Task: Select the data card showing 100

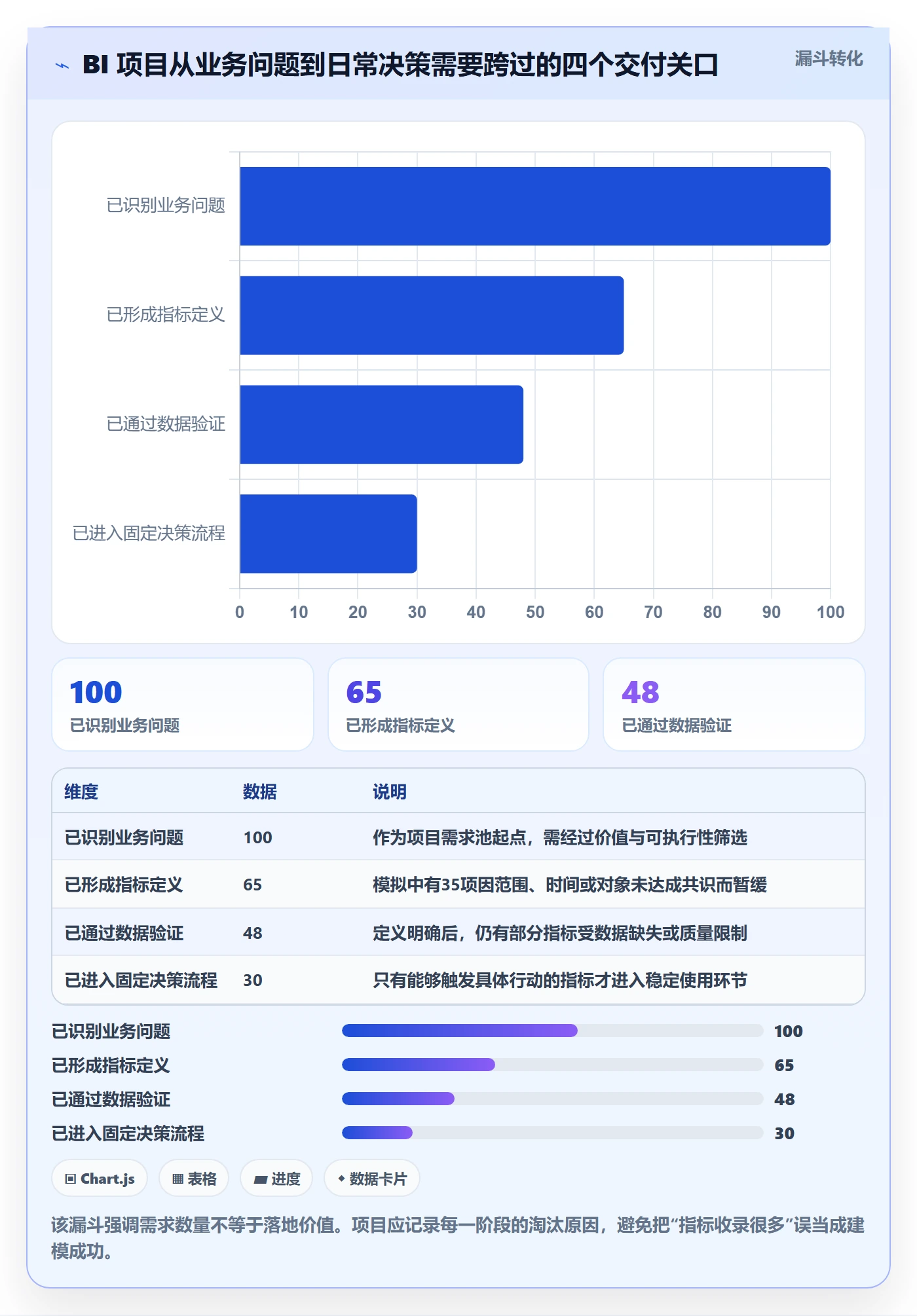Action: pyautogui.click(x=183, y=704)
